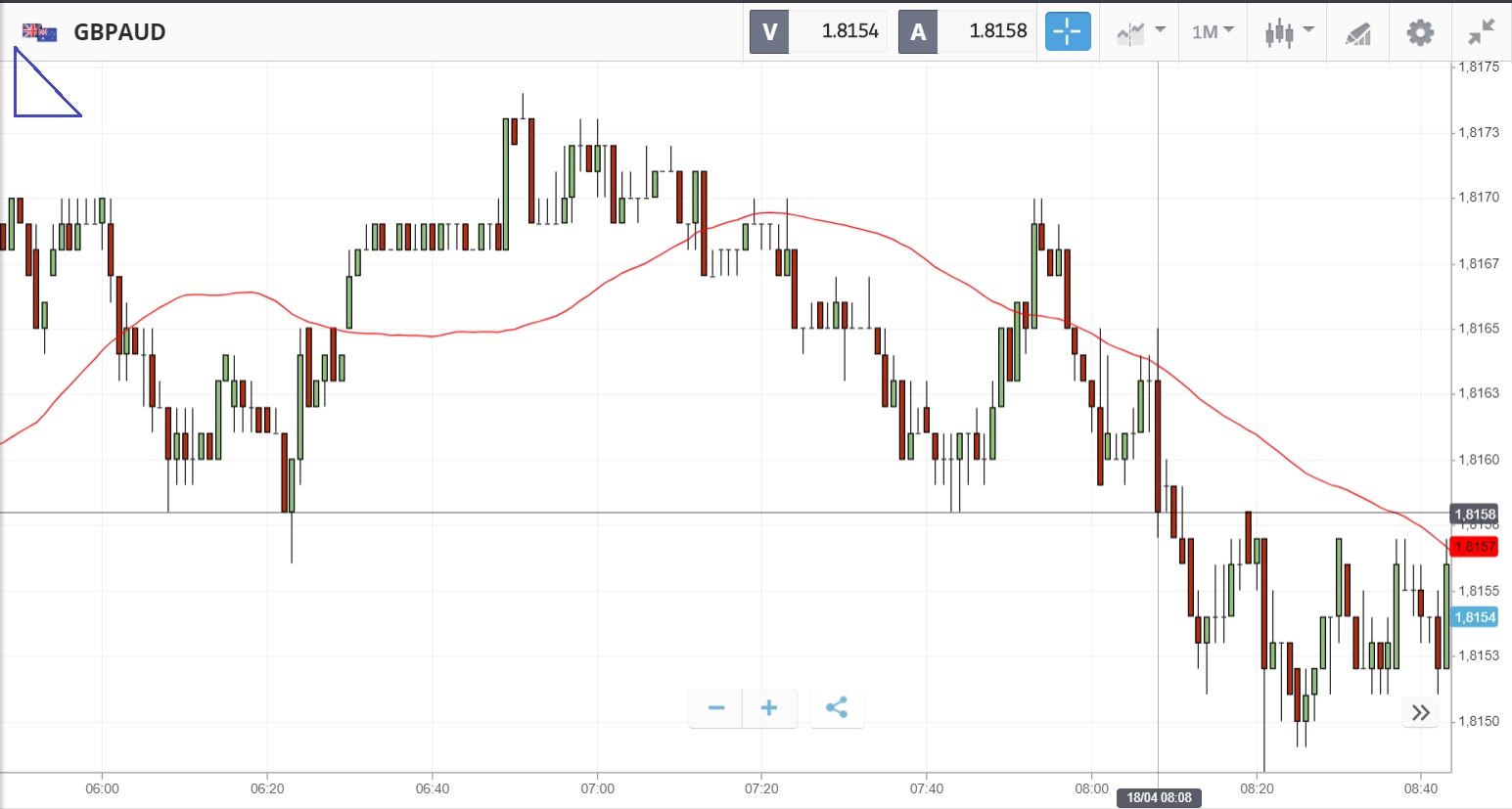Share the chart using the share icon
The height and width of the screenshot is (809, 1512).
(x=837, y=708)
